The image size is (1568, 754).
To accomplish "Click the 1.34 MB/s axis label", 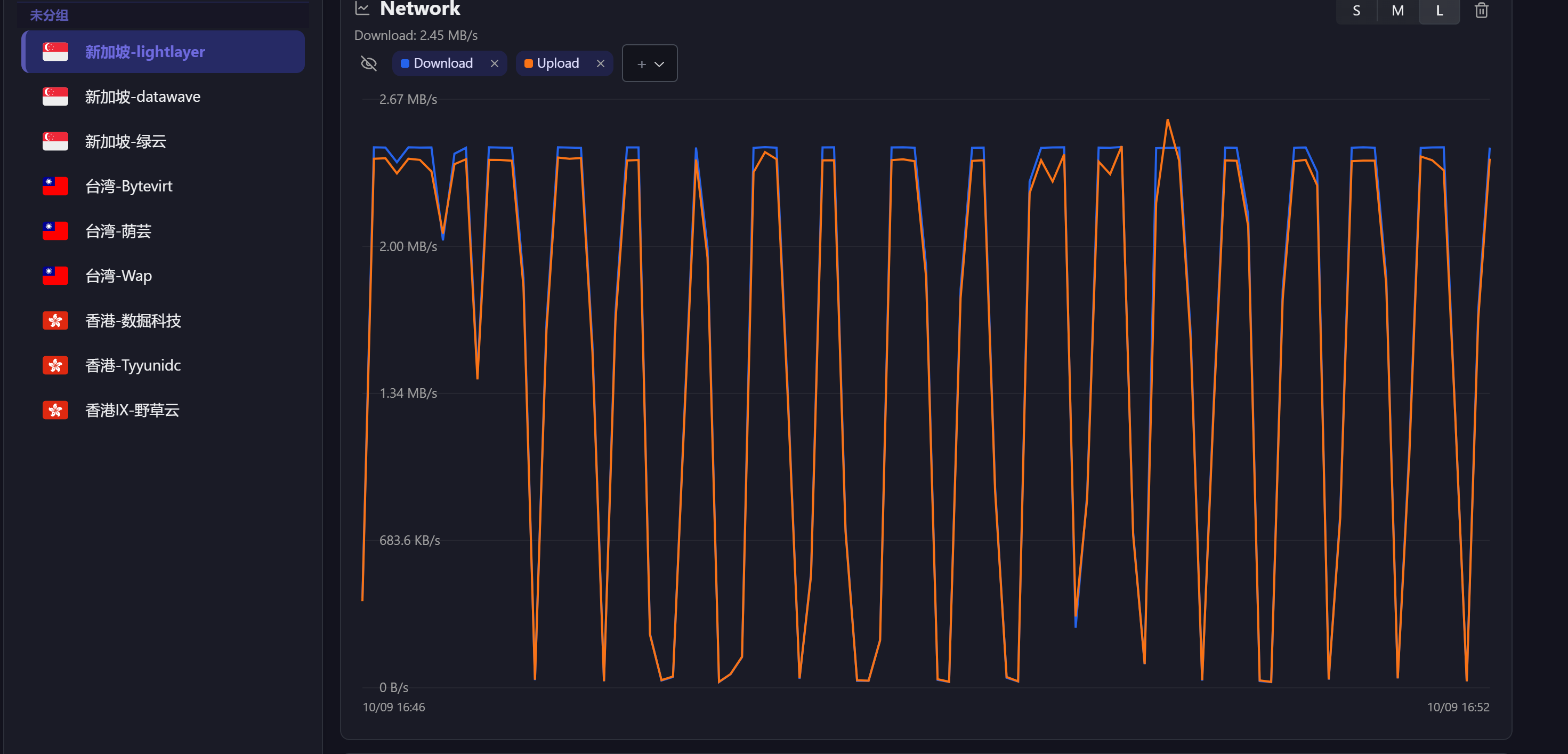I will tap(408, 394).
